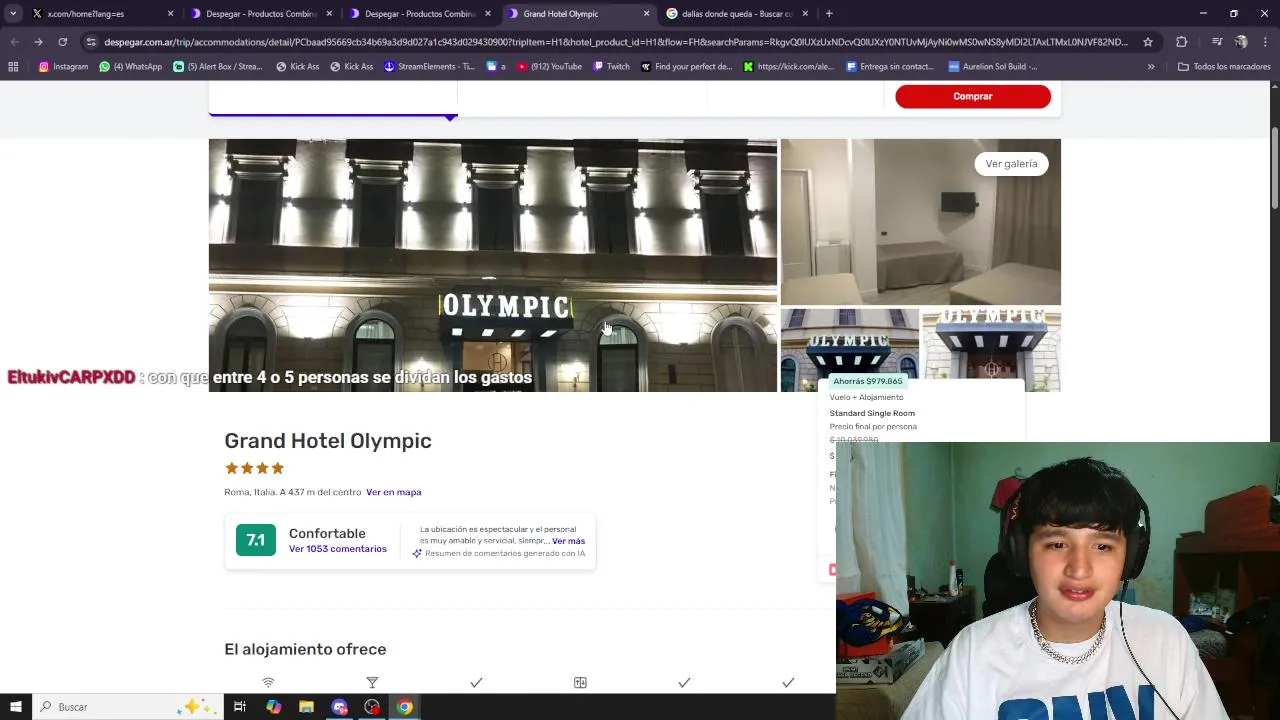Open the Discord taskbar icon
This screenshot has height=720, width=1280.
[x=339, y=707]
